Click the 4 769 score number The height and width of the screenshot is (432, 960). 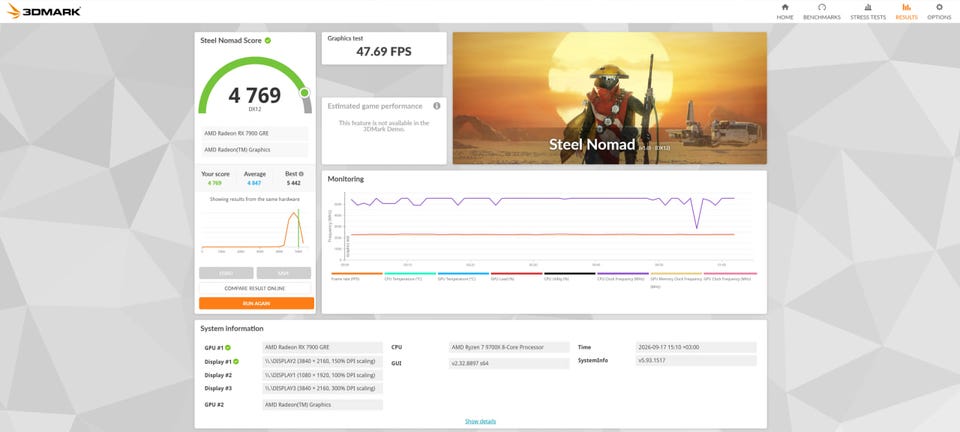tap(255, 95)
